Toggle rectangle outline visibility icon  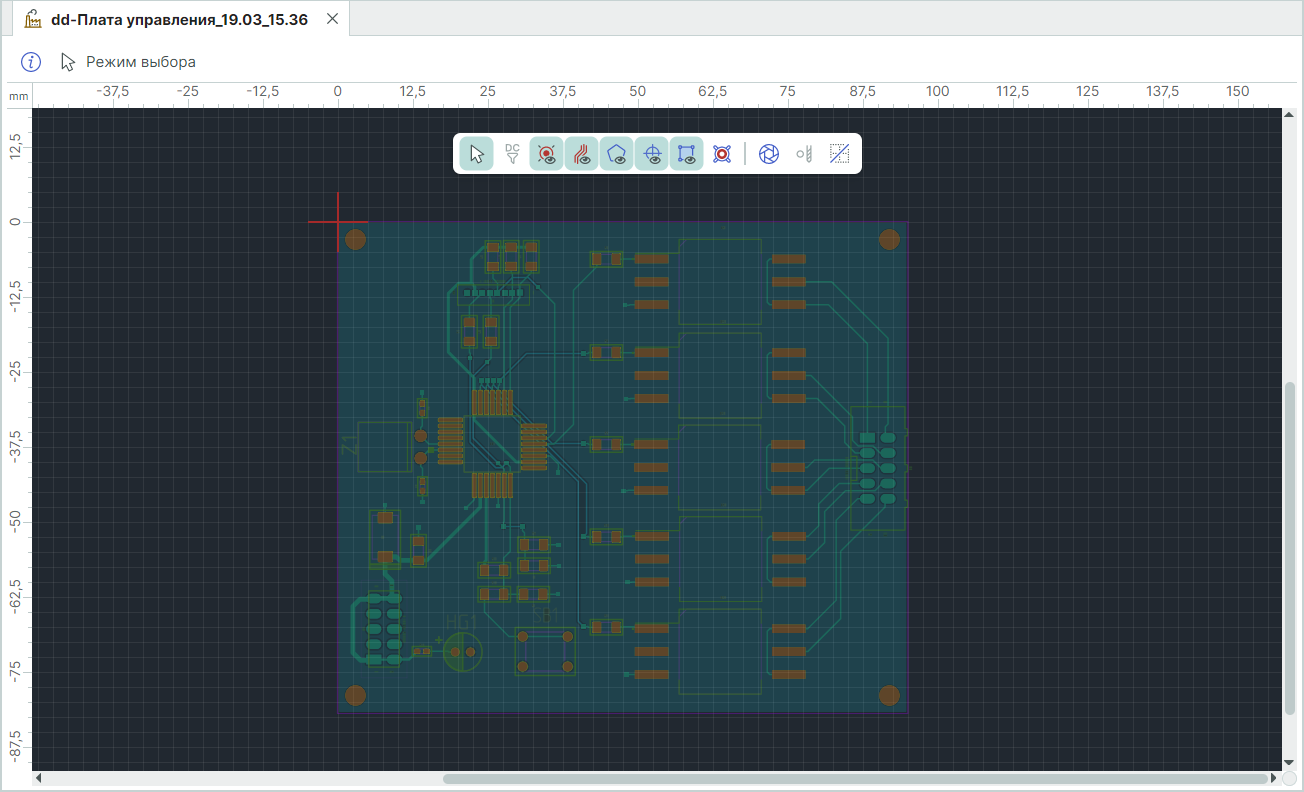tap(687, 154)
